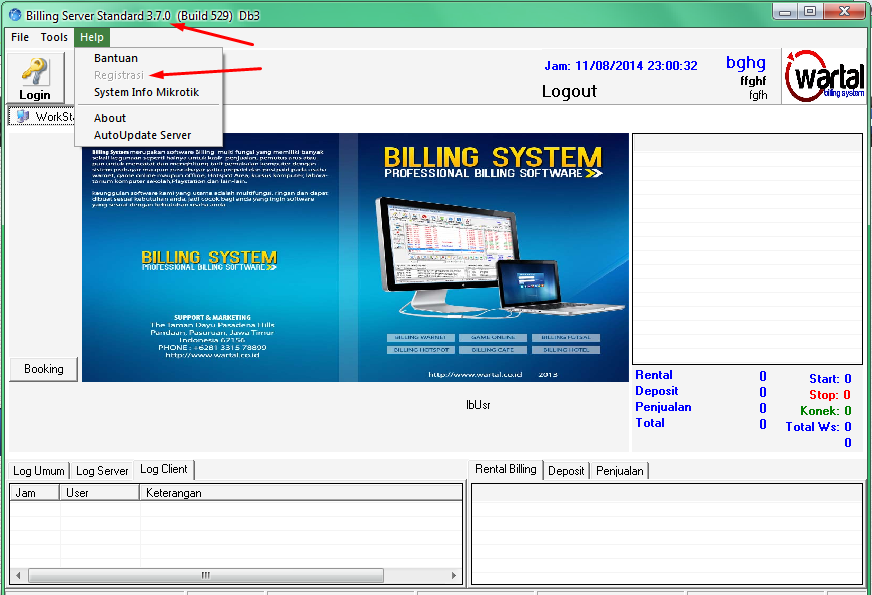Click the red Stop: 0 counter
The image size is (872, 595).
[x=830, y=395]
